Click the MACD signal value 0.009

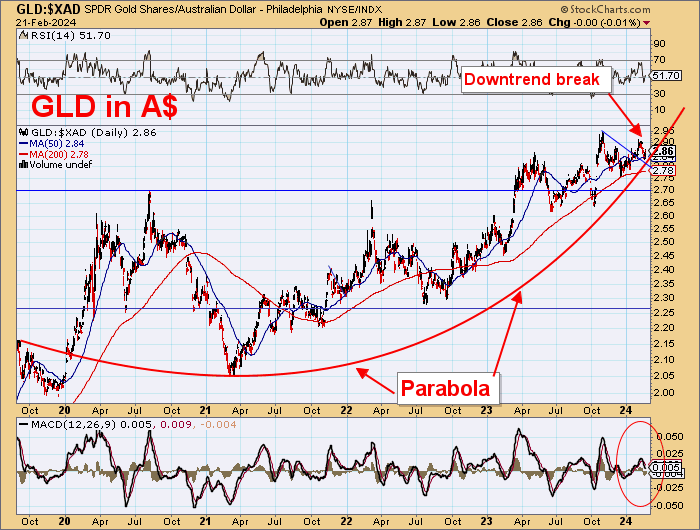(x=175, y=425)
